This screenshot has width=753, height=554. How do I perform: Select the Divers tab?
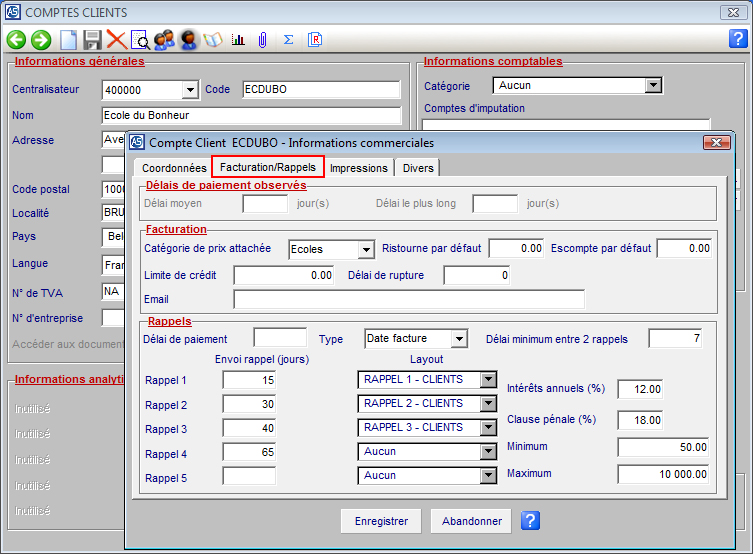click(x=418, y=168)
